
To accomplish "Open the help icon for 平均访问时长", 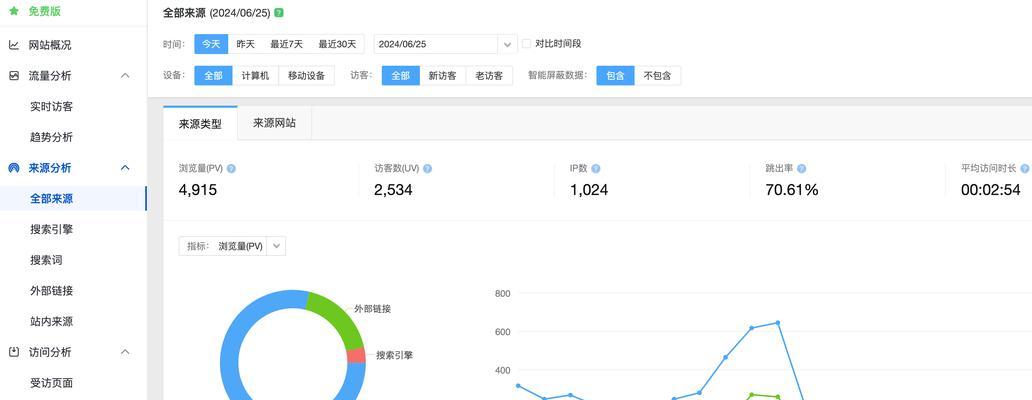I will click(1025, 168).
